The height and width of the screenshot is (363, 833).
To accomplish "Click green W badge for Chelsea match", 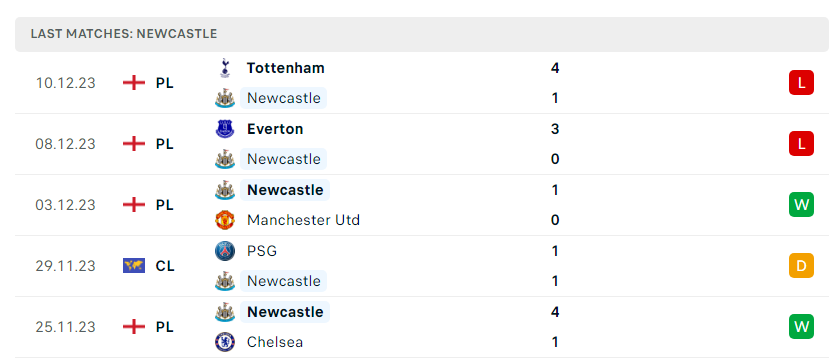I will (x=801, y=326).
